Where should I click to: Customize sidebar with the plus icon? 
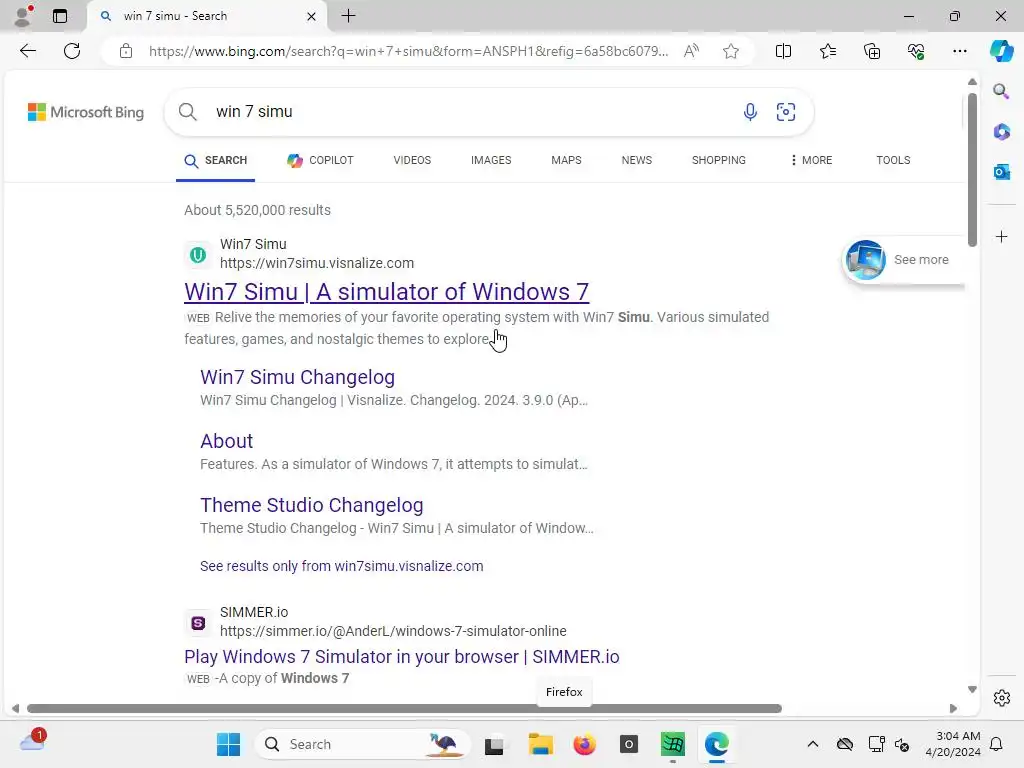click(1001, 236)
